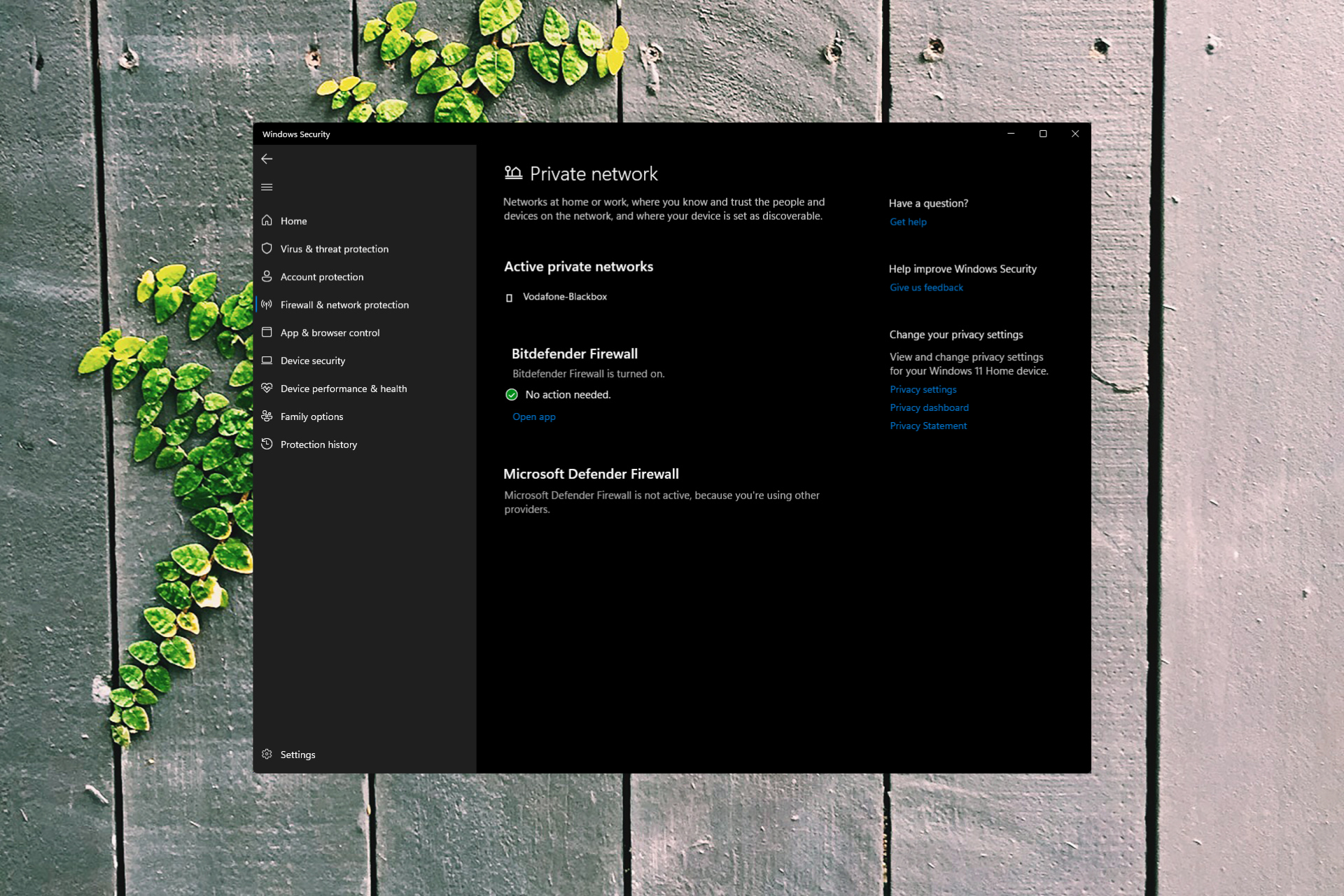Click the Family options people icon
Image resolution: width=1344 pixels, height=896 pixels.
tap(267, 416)
